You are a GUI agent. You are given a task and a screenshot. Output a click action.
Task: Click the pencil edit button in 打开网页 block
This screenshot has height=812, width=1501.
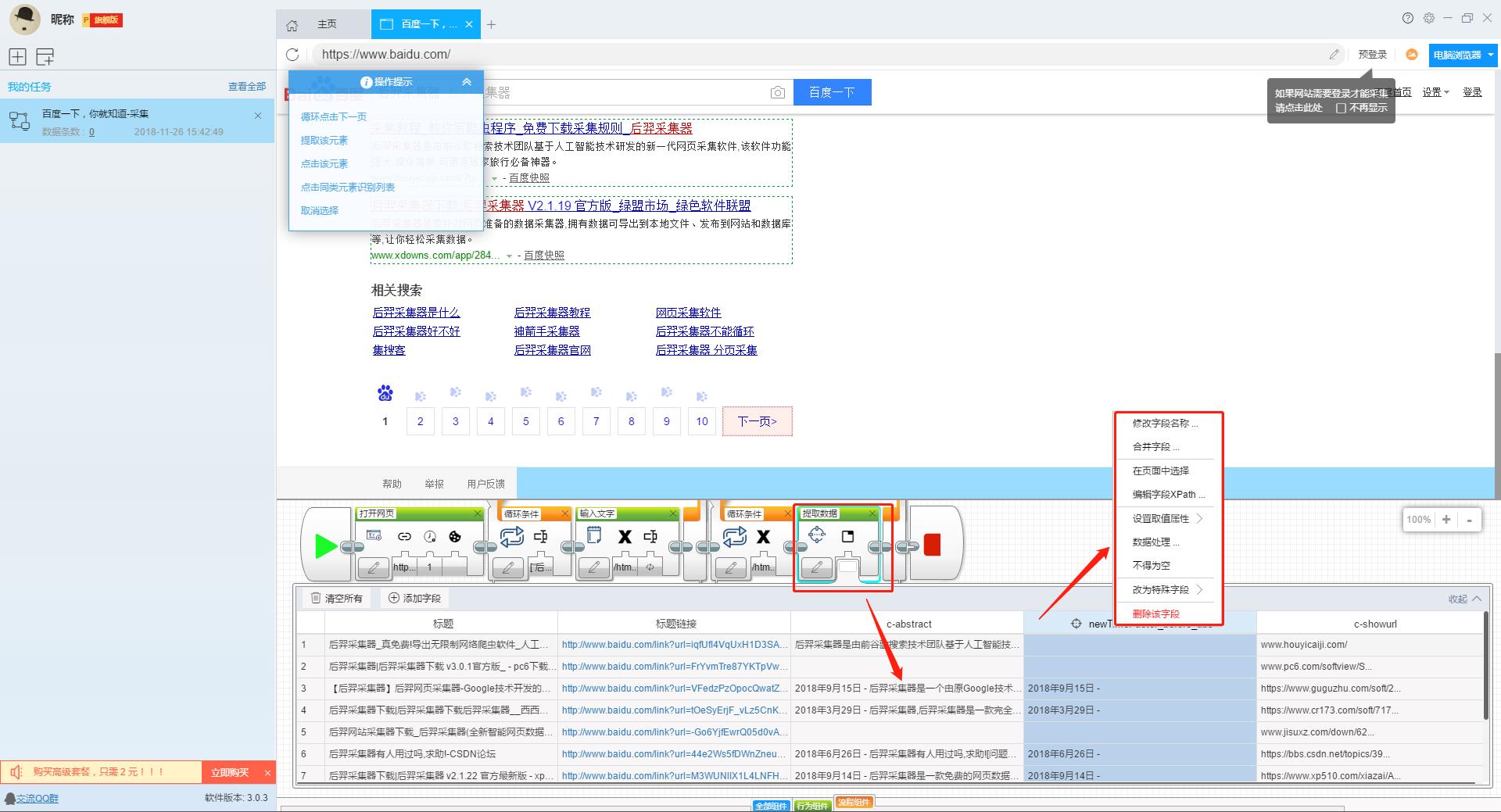click(374, 567)
